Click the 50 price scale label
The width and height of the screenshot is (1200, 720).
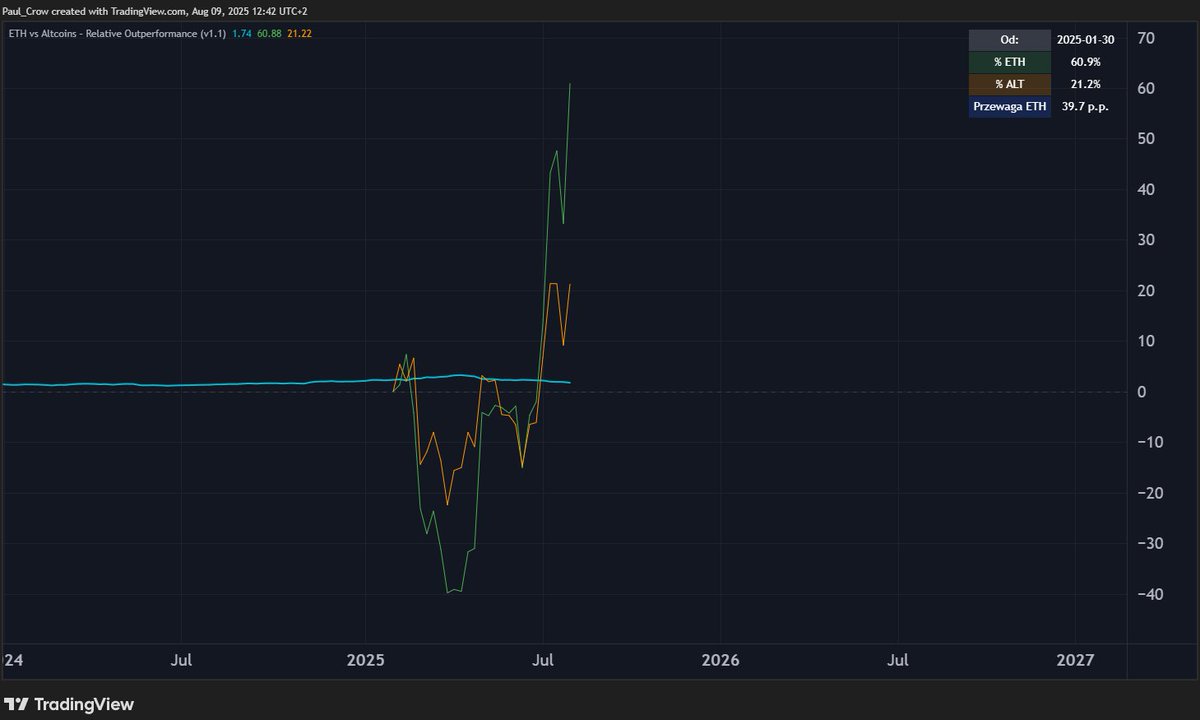(x=1147, y=139)
